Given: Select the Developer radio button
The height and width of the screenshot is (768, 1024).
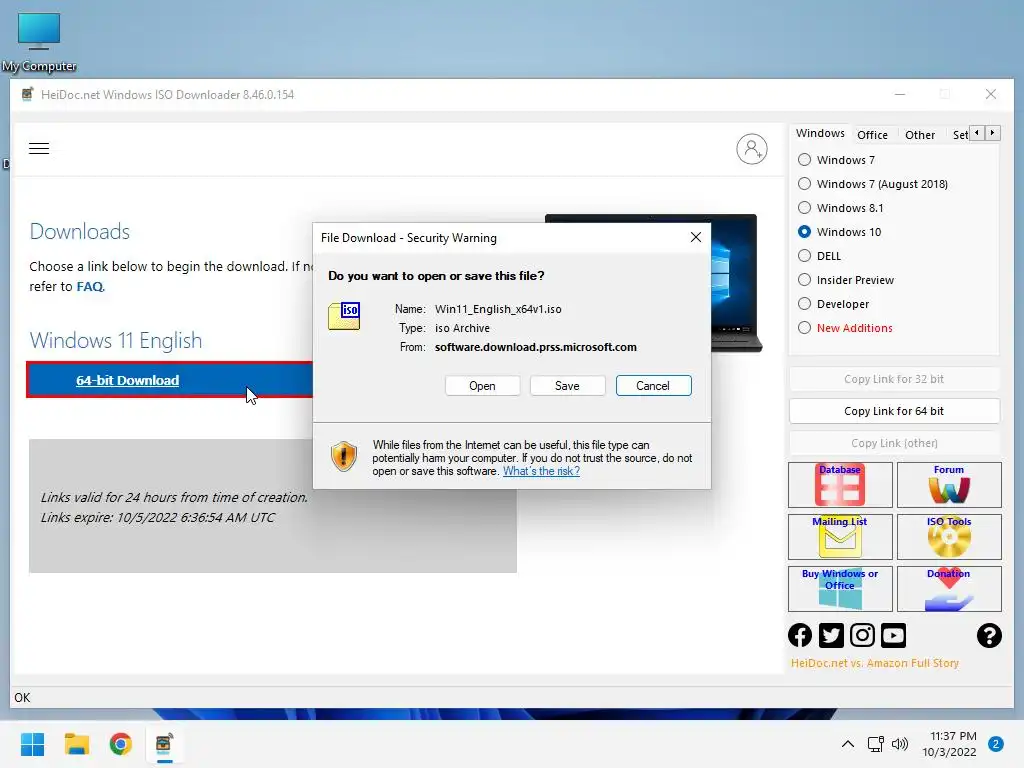Looking at the screenshot, I should point(805,304).
